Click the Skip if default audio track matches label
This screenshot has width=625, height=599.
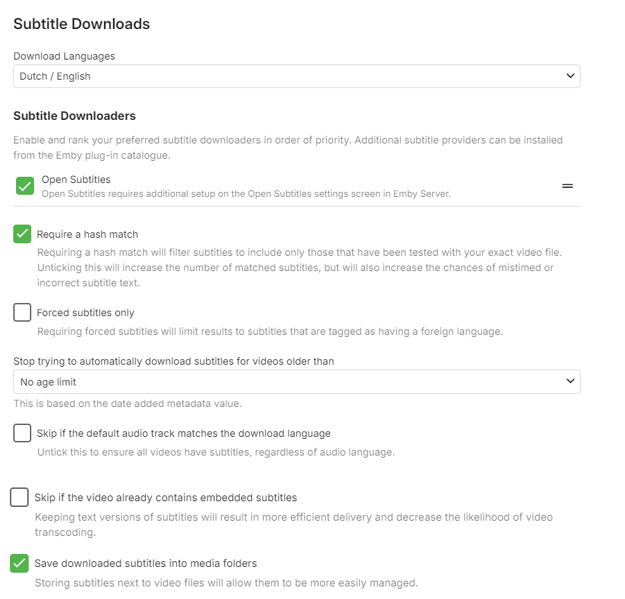point(183,433)
